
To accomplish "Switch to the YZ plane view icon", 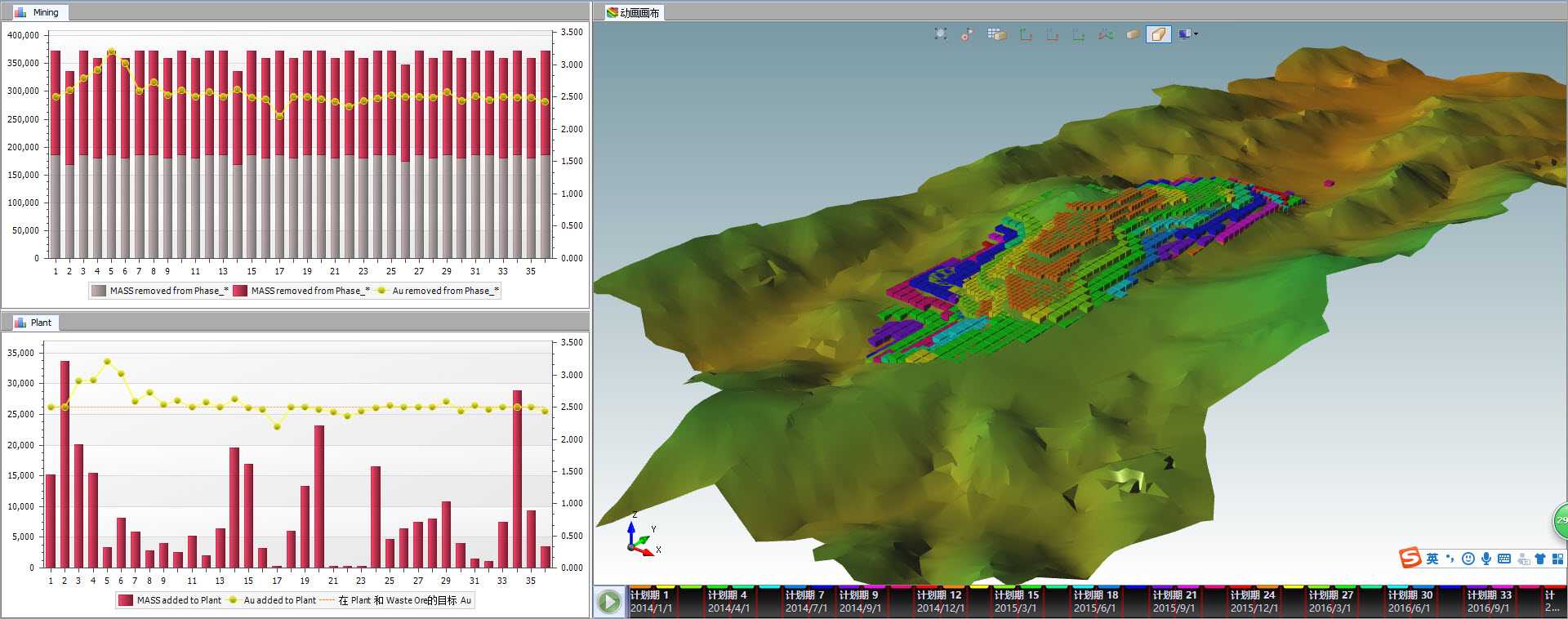I will [x=1079, y=34].
